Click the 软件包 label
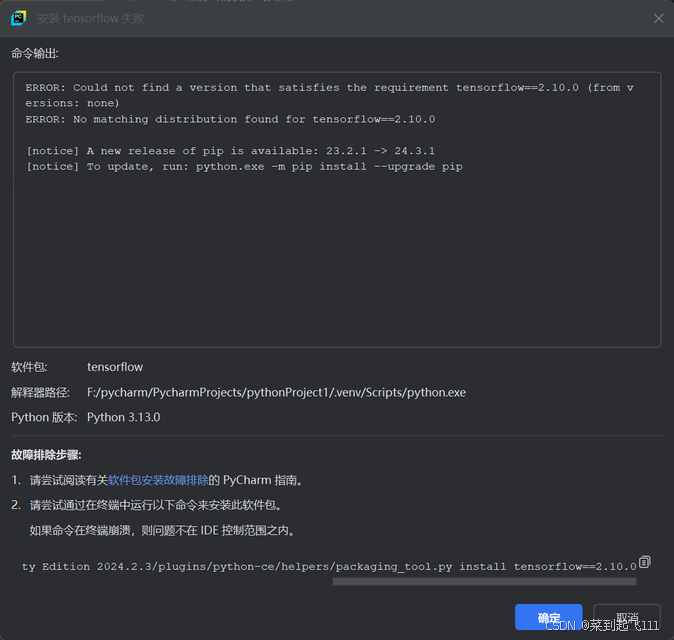The width and height of the screenshot is (674, 640). pyautogui.click(x=29, y=367)
